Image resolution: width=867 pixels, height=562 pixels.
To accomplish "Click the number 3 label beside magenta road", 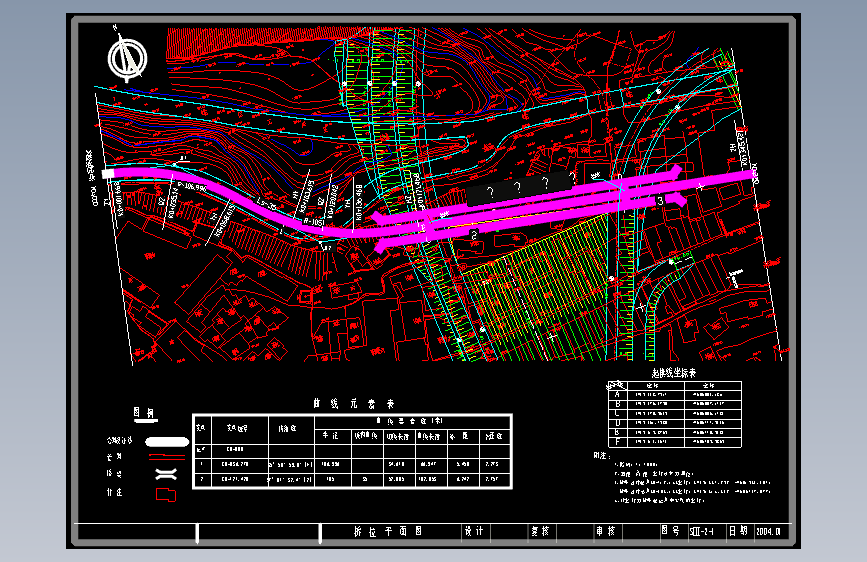I will point(660,201).
